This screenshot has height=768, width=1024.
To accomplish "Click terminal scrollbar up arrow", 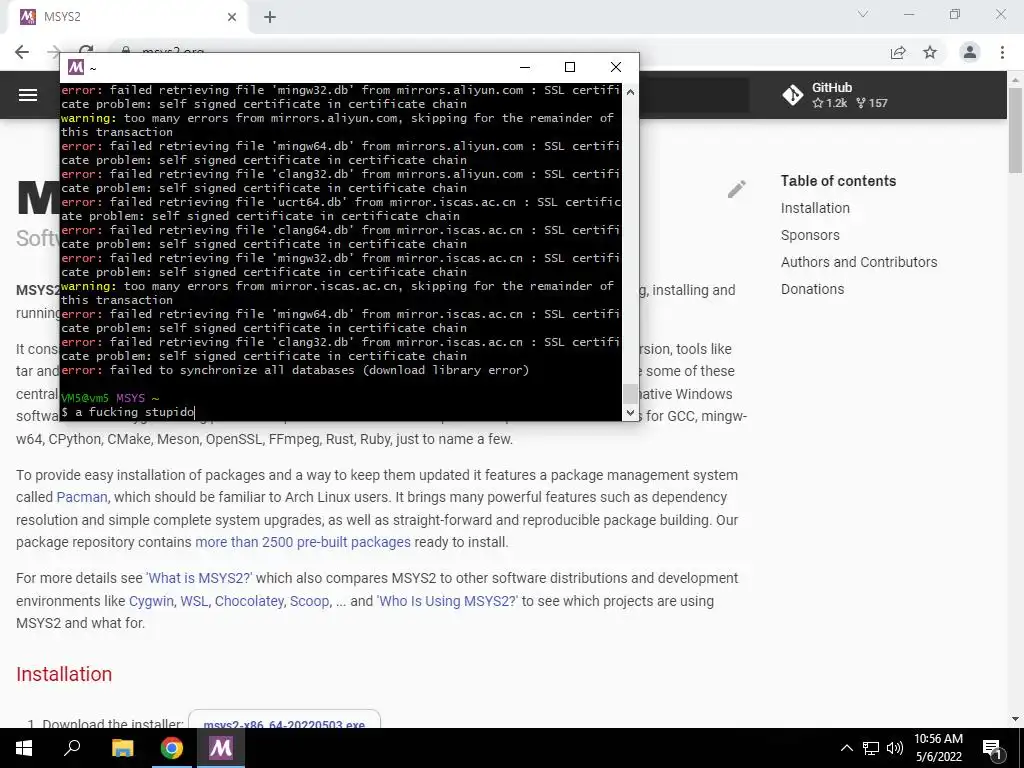I will coord(630,92).
